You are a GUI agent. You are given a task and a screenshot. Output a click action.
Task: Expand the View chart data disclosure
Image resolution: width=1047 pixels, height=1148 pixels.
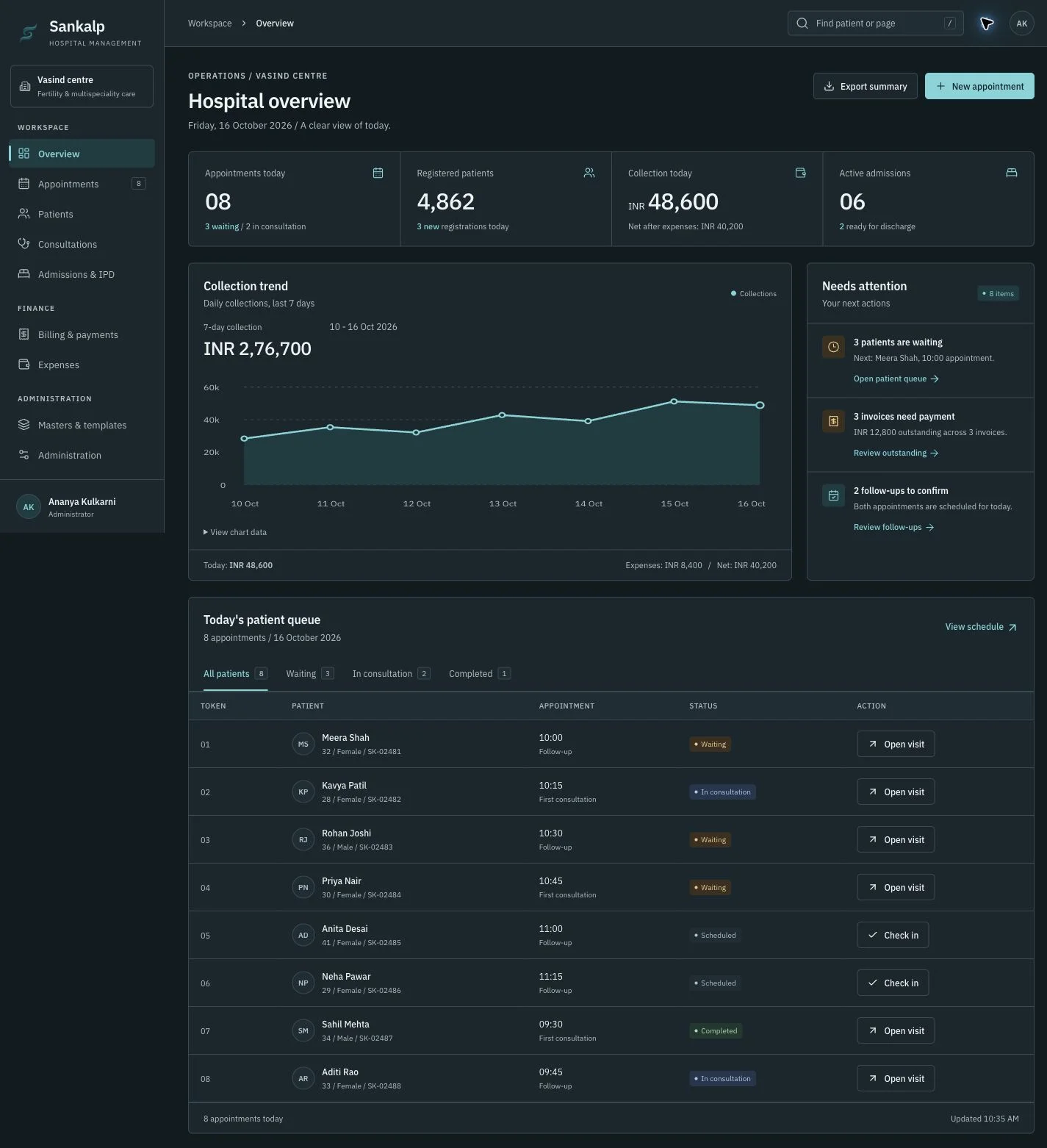coord(235,532)
